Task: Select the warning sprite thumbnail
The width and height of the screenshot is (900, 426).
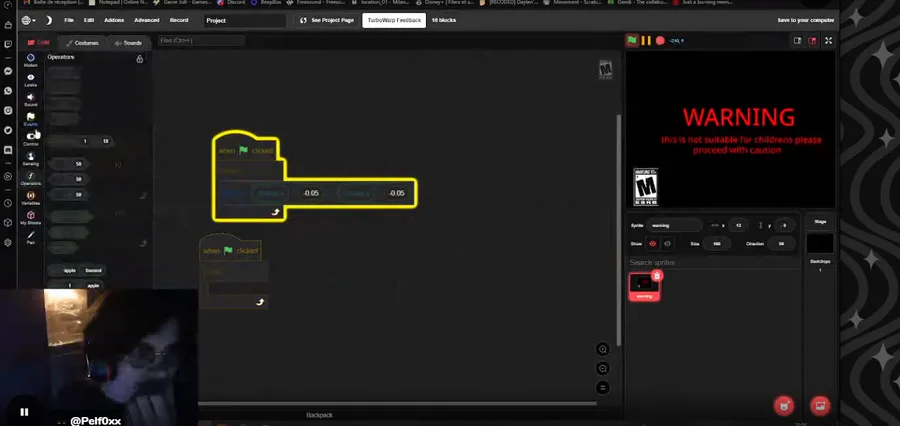Action: pos(644,287)
